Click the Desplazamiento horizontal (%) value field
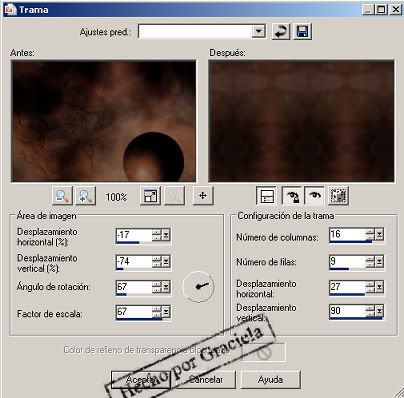The width and height of the screenshot is (404, 398). [x=134, y=235]
